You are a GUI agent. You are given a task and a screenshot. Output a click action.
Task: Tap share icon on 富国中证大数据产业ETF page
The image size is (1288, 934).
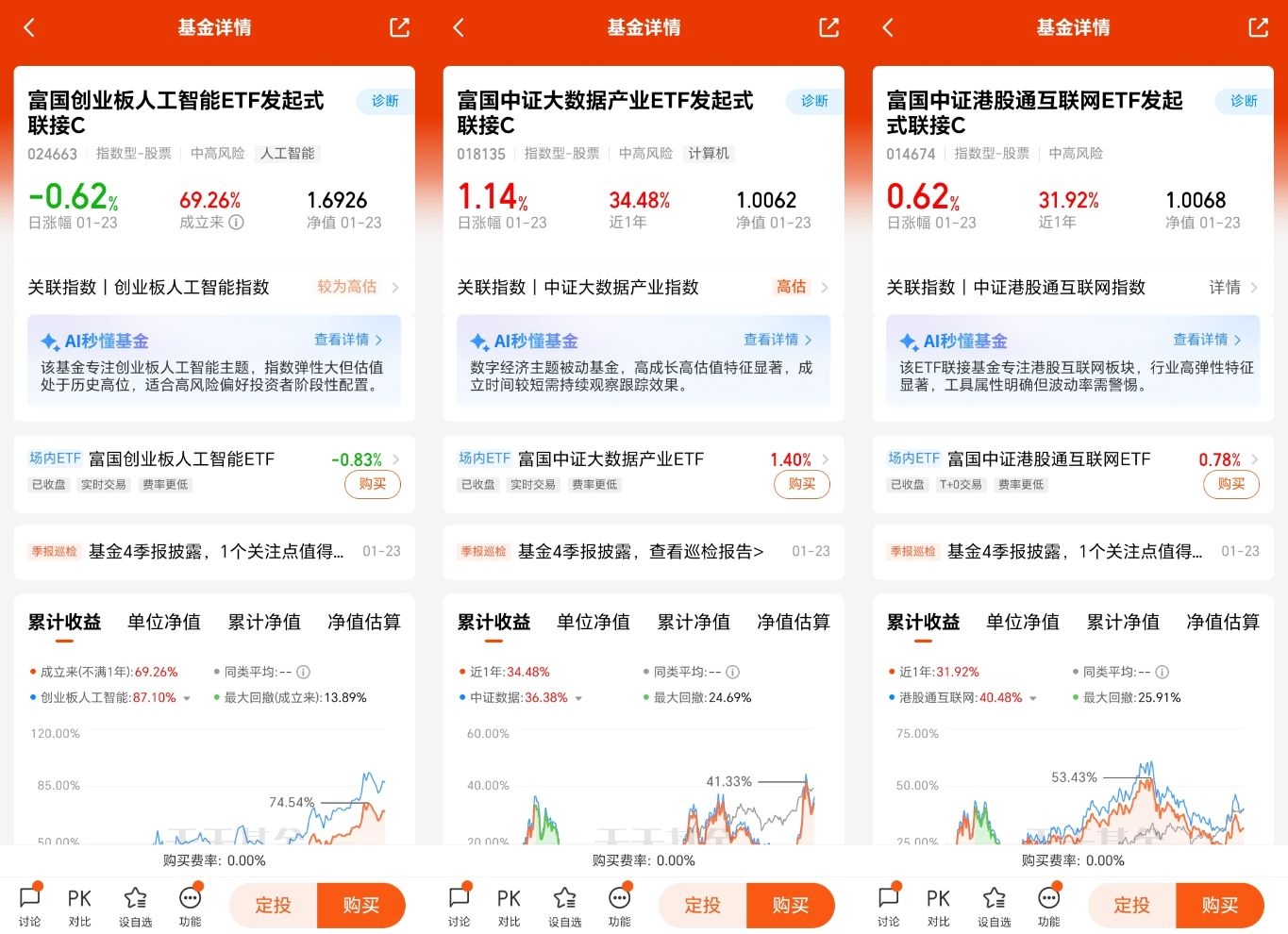(829, 27)
